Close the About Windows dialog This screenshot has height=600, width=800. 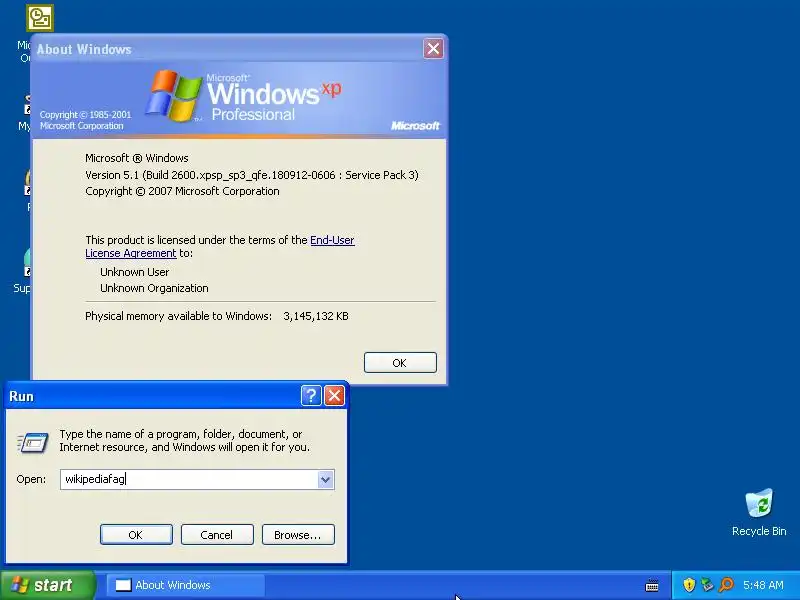click(433, 48)
